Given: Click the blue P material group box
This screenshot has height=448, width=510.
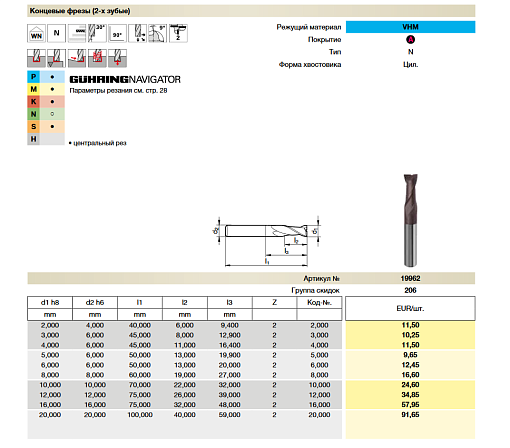Looking at the screenshot, I should pos(33,77).
